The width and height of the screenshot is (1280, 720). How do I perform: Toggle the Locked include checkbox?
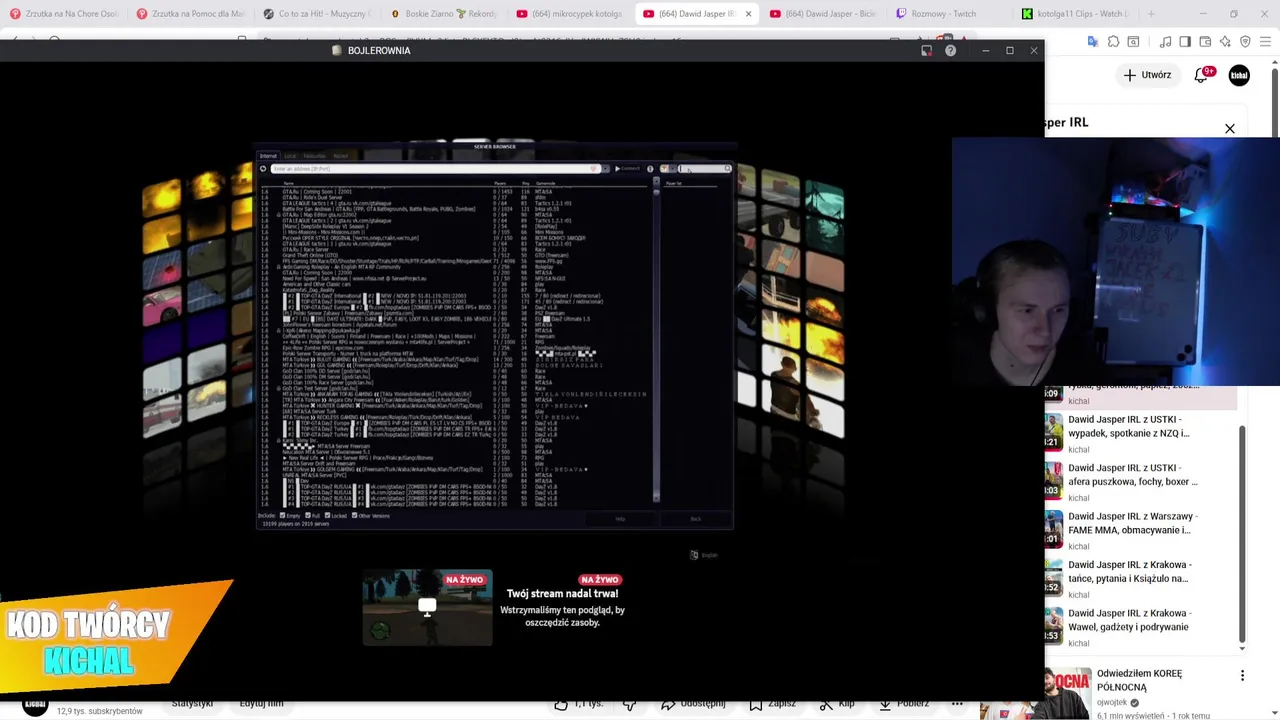(327, 516)
